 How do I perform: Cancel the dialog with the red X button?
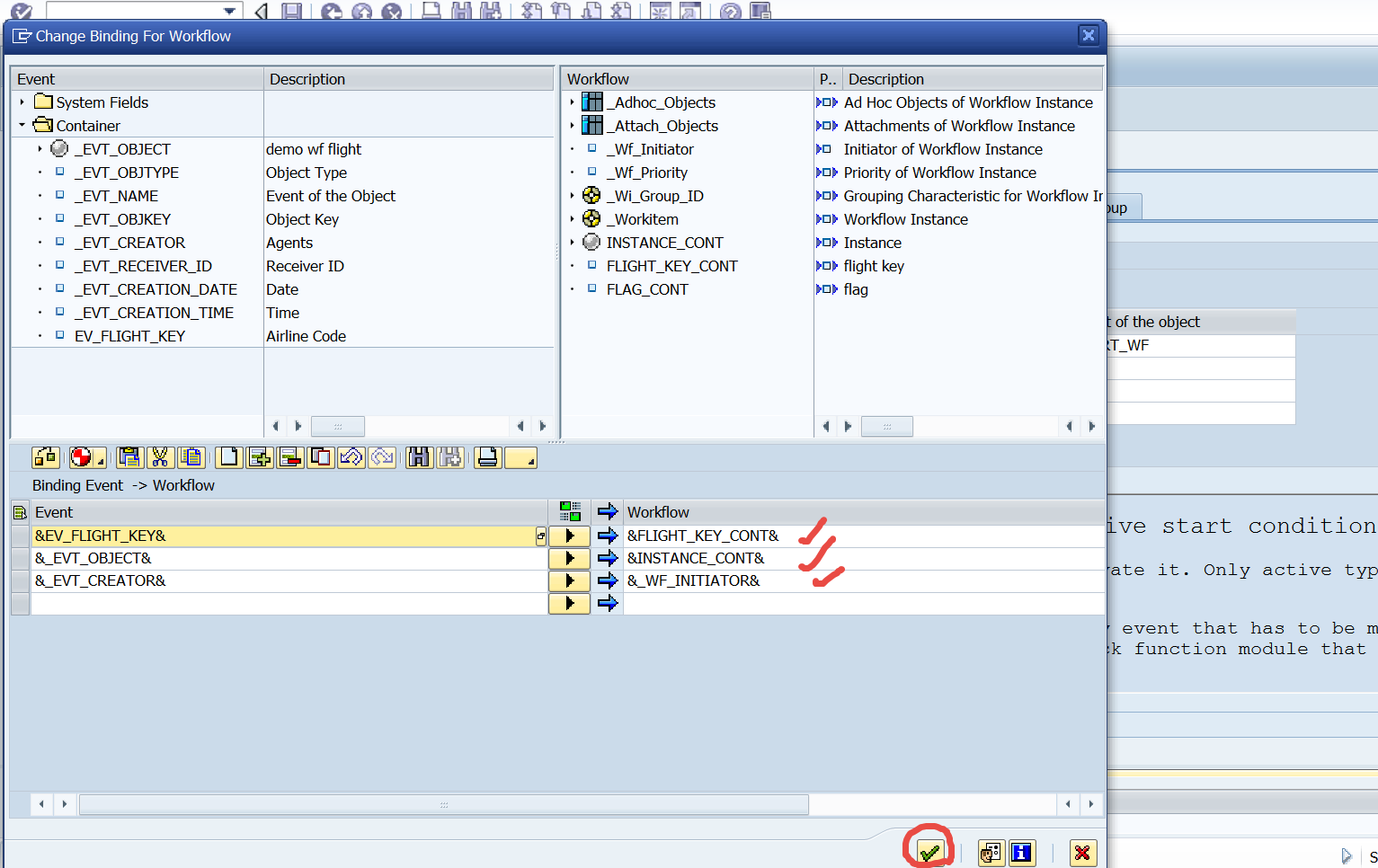pos(1082,853)
